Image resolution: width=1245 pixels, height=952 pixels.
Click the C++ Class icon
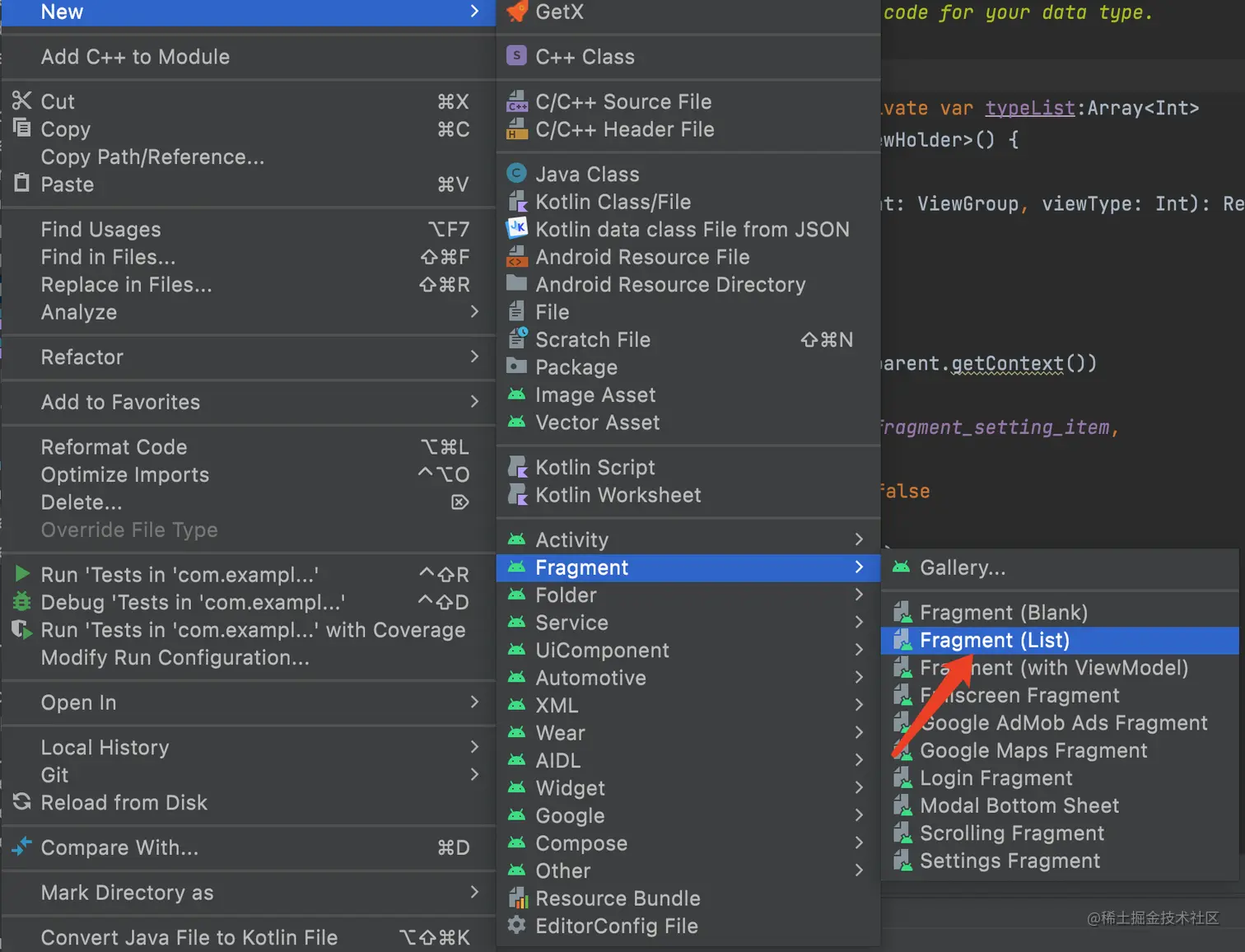click(x=516, y=56)
